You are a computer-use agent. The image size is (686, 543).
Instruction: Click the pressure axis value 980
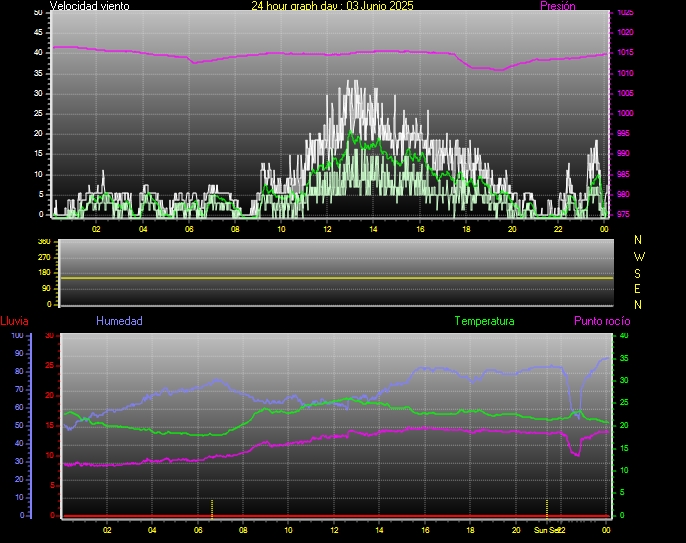pos(623,194)
